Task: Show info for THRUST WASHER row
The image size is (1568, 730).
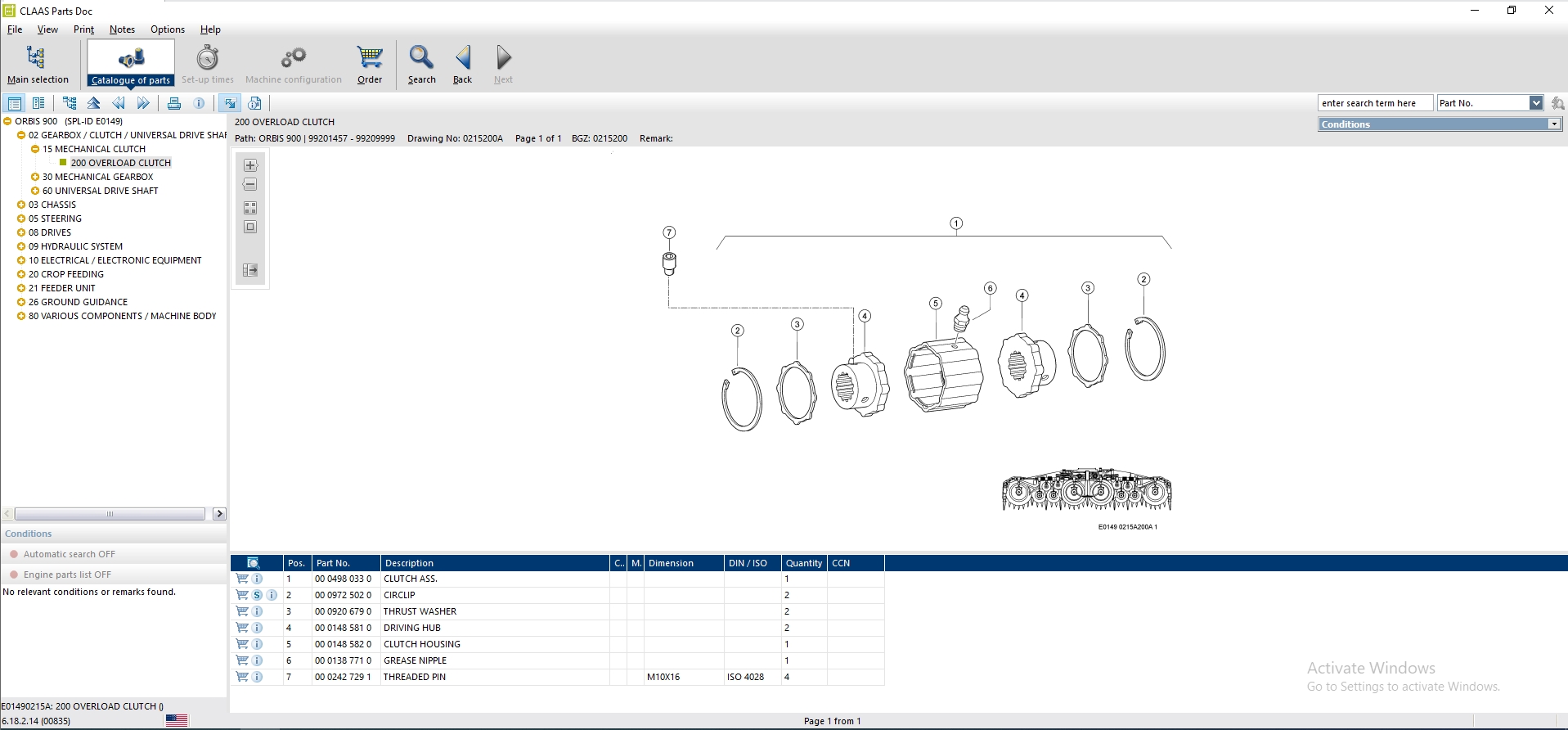Action: [x=257, y=611]
